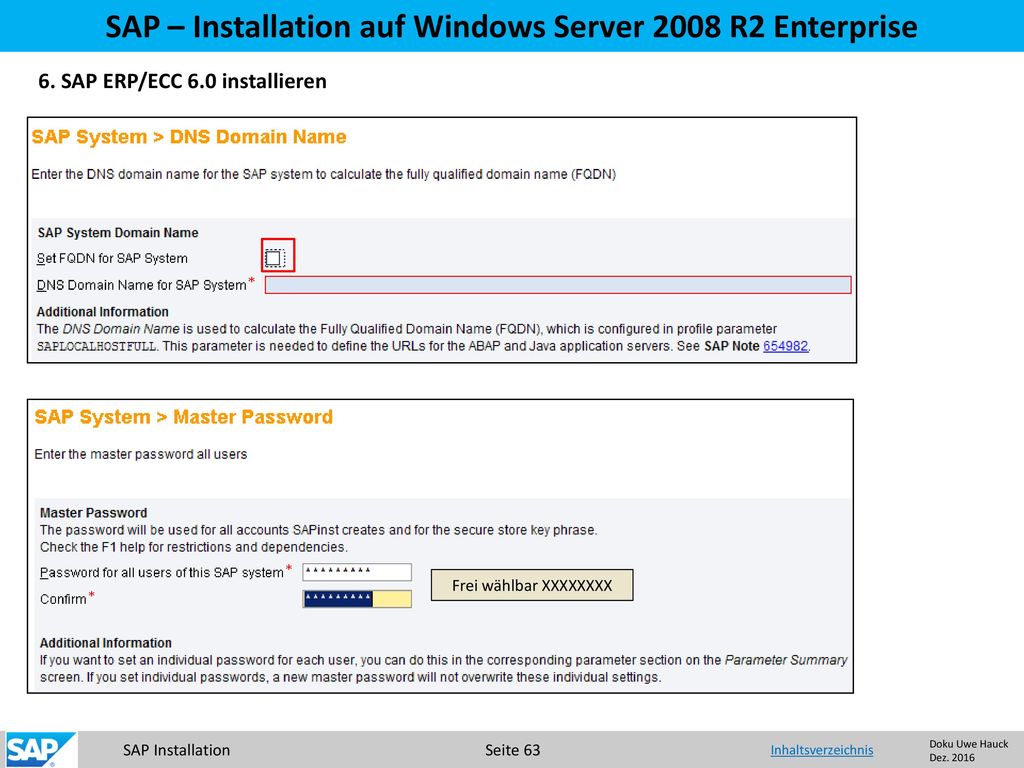Open SAP Note 654982 link
The width and height of the screenshot is (1024, 768).
(x=785, y=346)
